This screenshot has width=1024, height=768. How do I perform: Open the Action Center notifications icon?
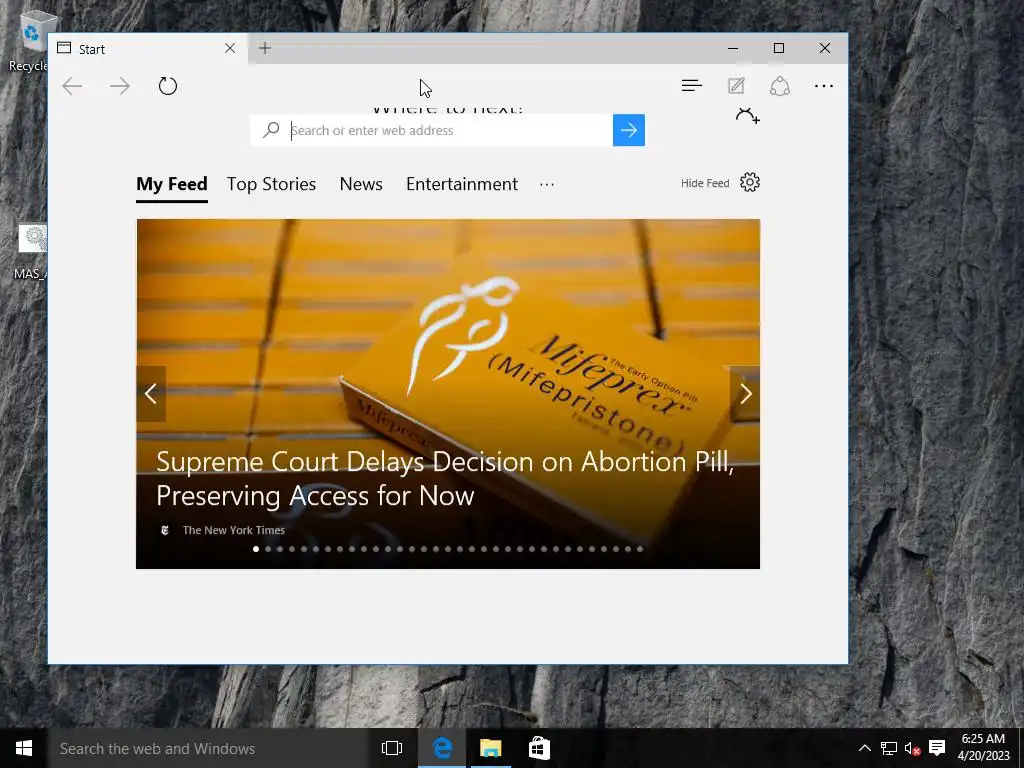click(937, 748)
